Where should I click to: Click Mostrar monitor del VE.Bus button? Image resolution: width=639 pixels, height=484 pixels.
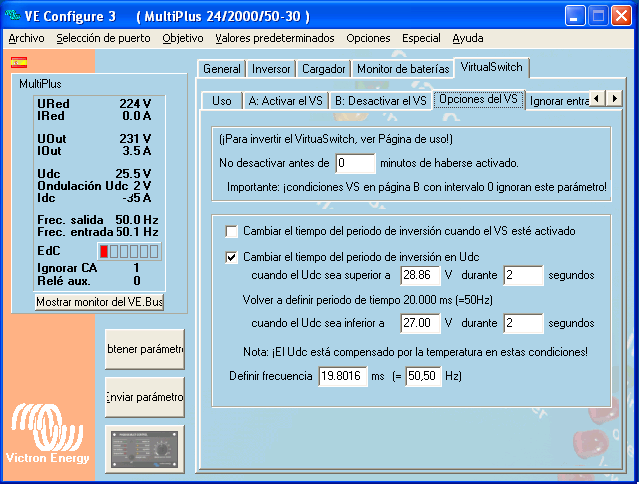click(x=99, y=302)
